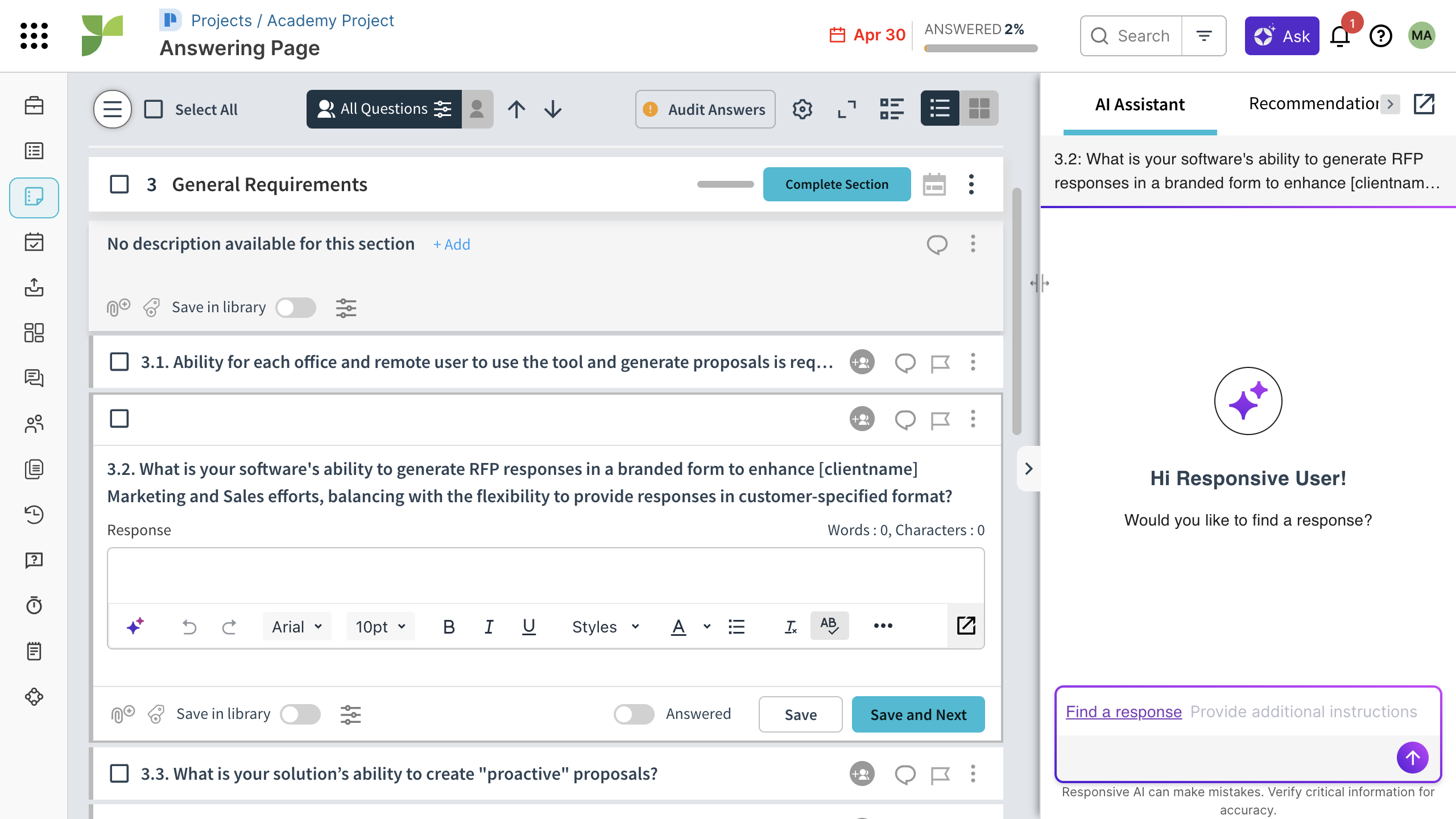Move to the previous question arrow
This screenshot has height=819, width=1456.
point(516,109)
